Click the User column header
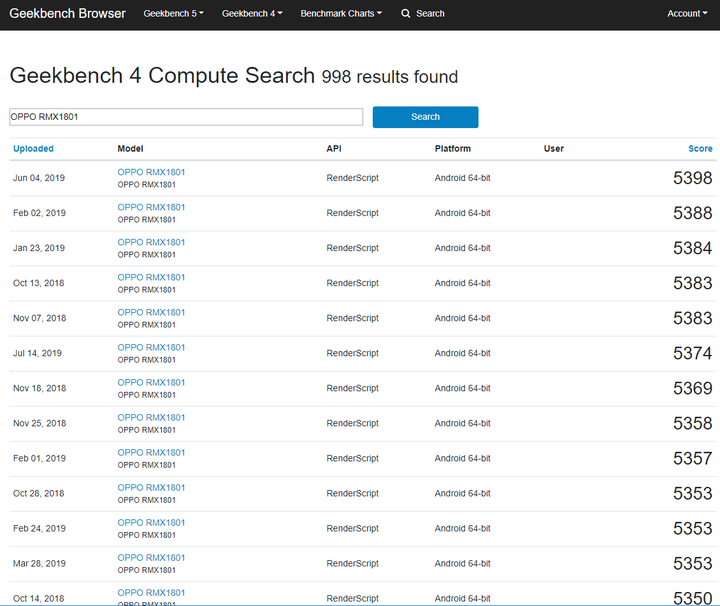Viewport: 720px width, 606px height. [554, 148]
